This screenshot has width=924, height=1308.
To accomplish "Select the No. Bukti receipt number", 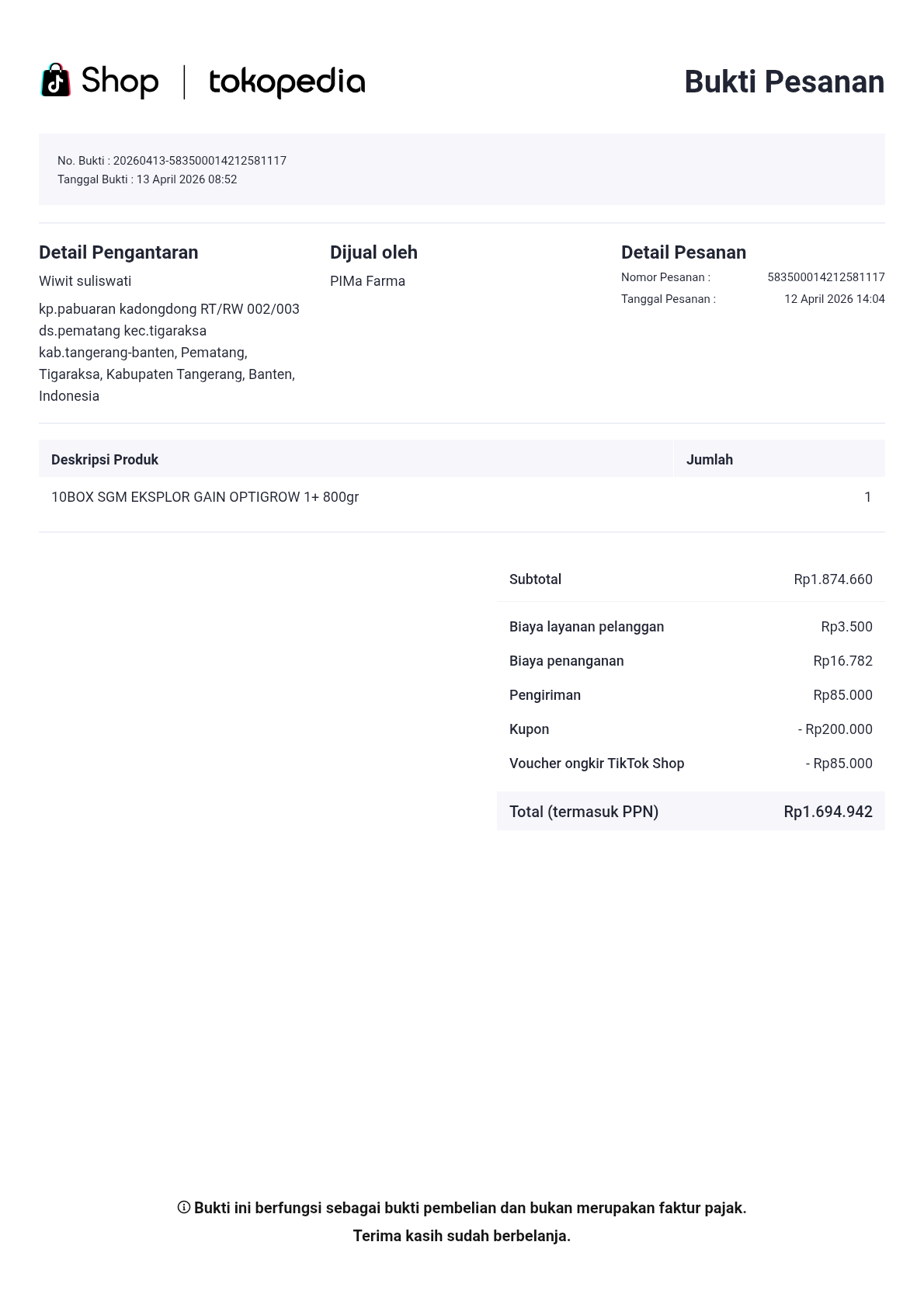I will (200, 161).
